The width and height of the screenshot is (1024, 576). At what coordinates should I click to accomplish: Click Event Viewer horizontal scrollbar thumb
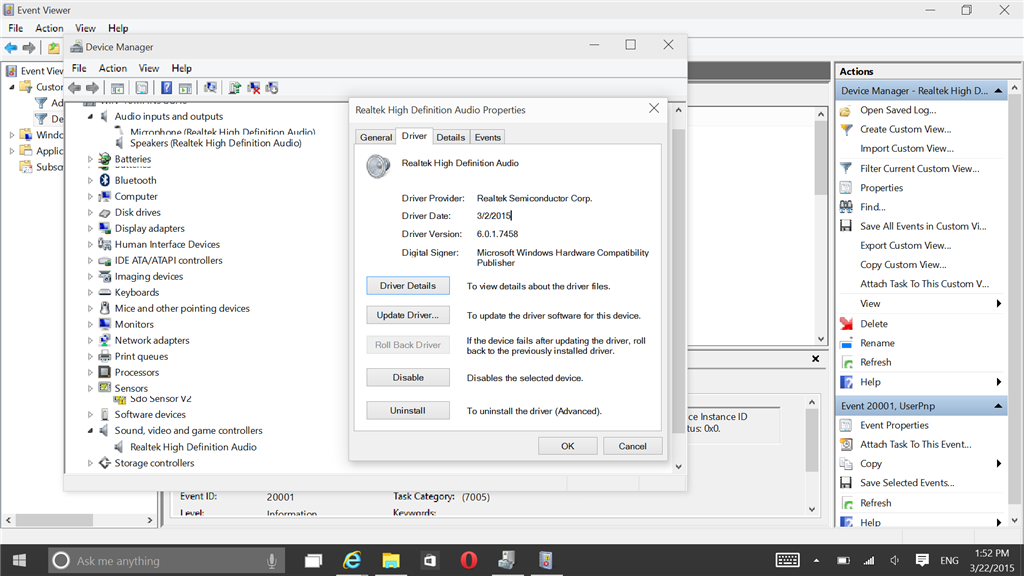(54, 520)
